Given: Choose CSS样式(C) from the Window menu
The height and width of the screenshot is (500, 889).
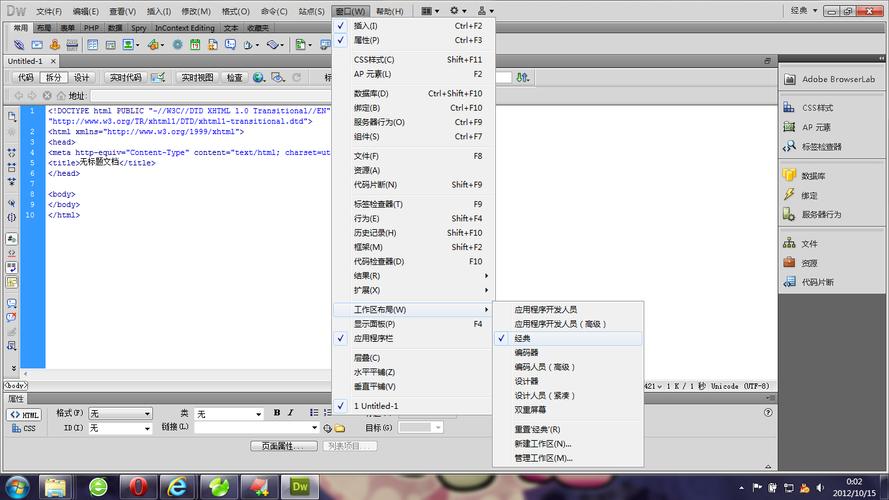Looking at the screenshot, I should point(413,60).
